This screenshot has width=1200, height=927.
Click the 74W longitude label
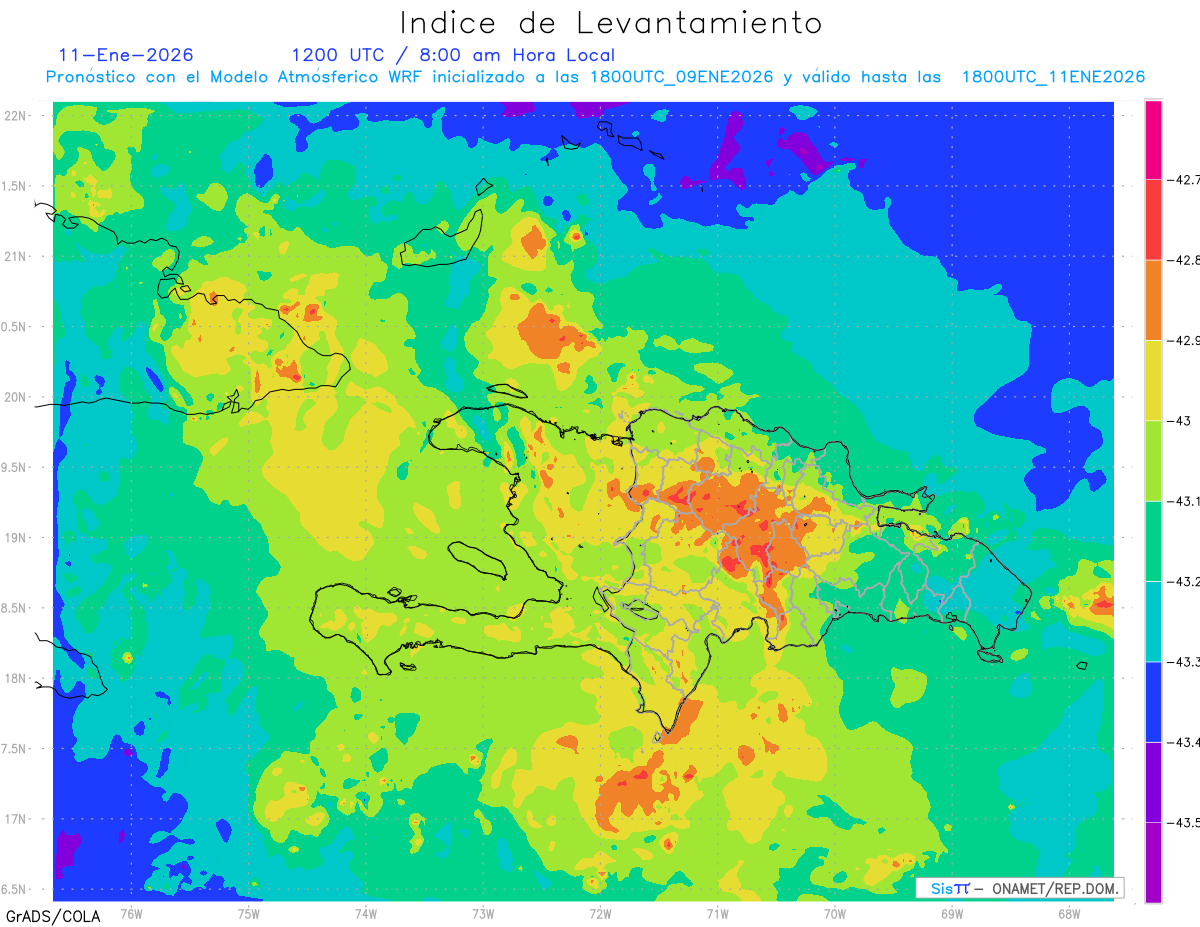(366, 913)
